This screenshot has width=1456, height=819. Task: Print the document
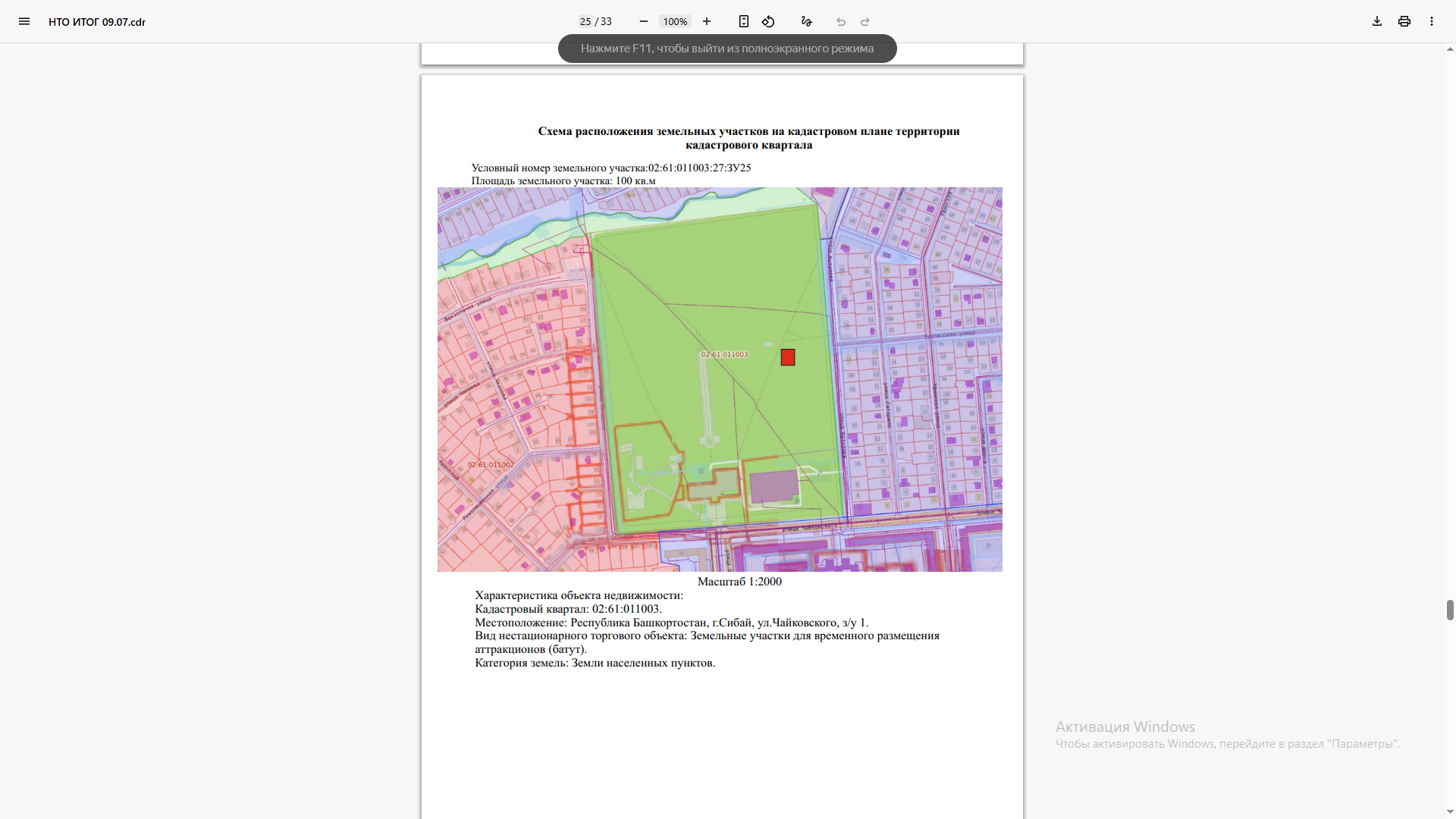(x=1404, y=21)
